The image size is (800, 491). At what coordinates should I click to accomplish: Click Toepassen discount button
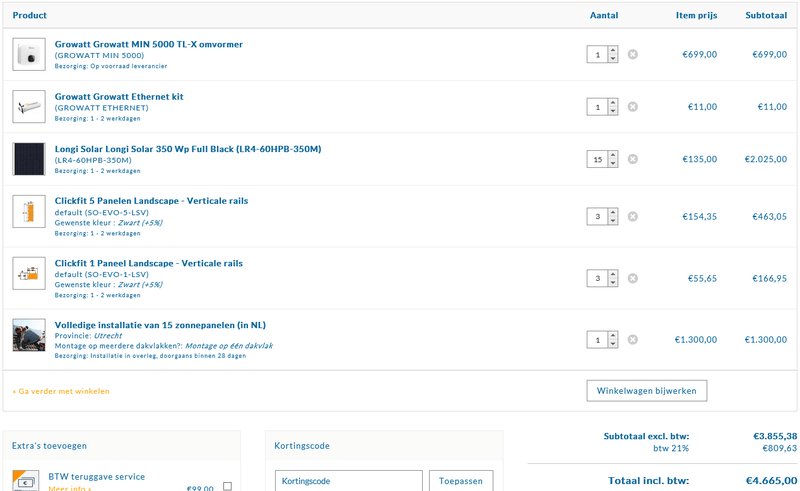pyautogui.click(x=461, y=481)
